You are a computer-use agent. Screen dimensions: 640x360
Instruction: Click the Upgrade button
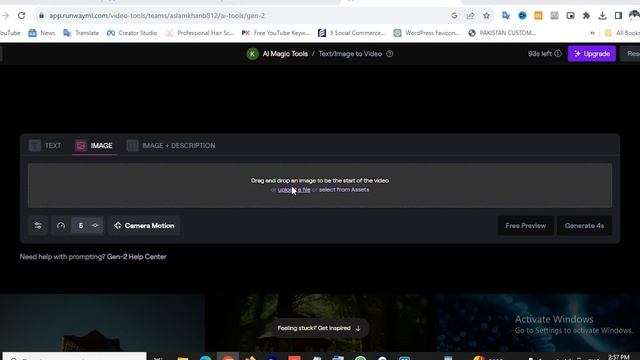click(591, 53)
